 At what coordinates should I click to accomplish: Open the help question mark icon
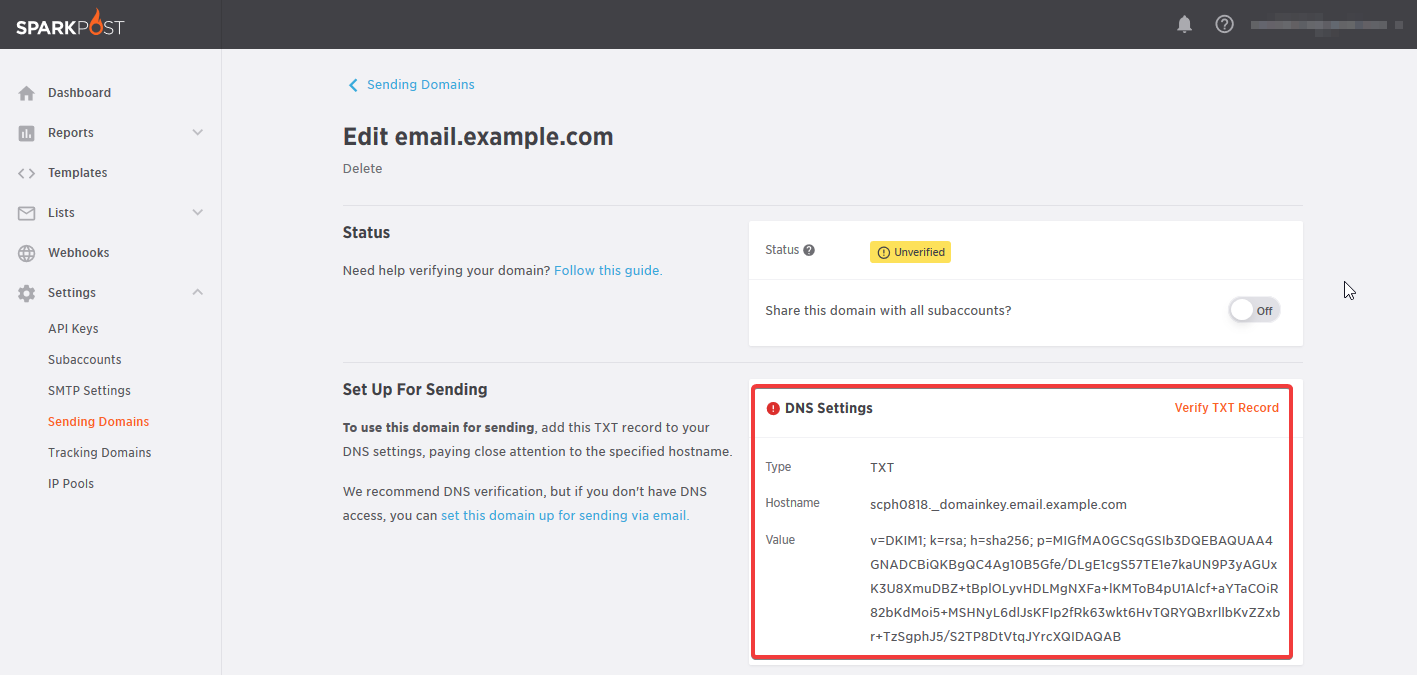click(x=1224, y=25)
